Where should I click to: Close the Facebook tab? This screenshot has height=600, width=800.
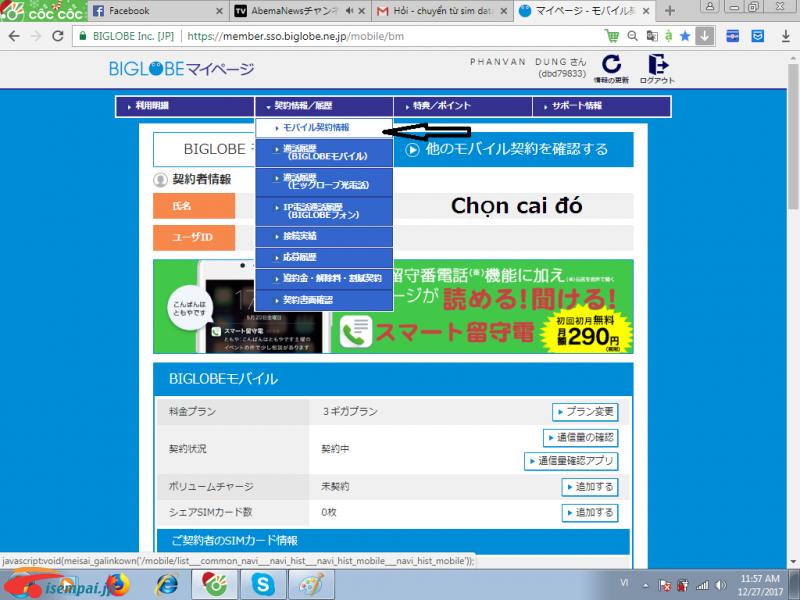219,11
